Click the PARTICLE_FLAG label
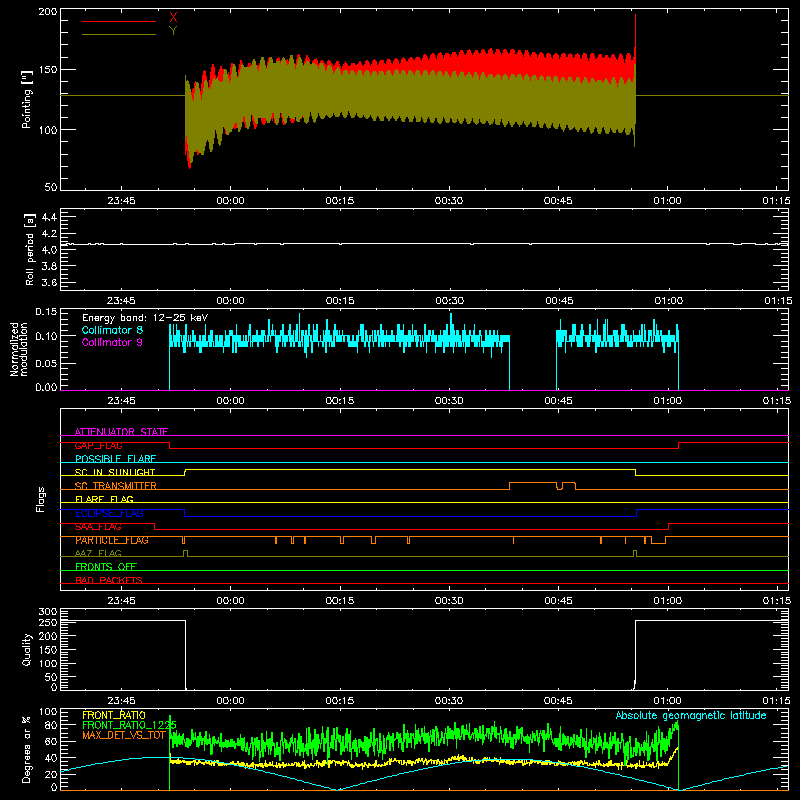Viewport: 800px width, 800px height. tap(112, 540)
